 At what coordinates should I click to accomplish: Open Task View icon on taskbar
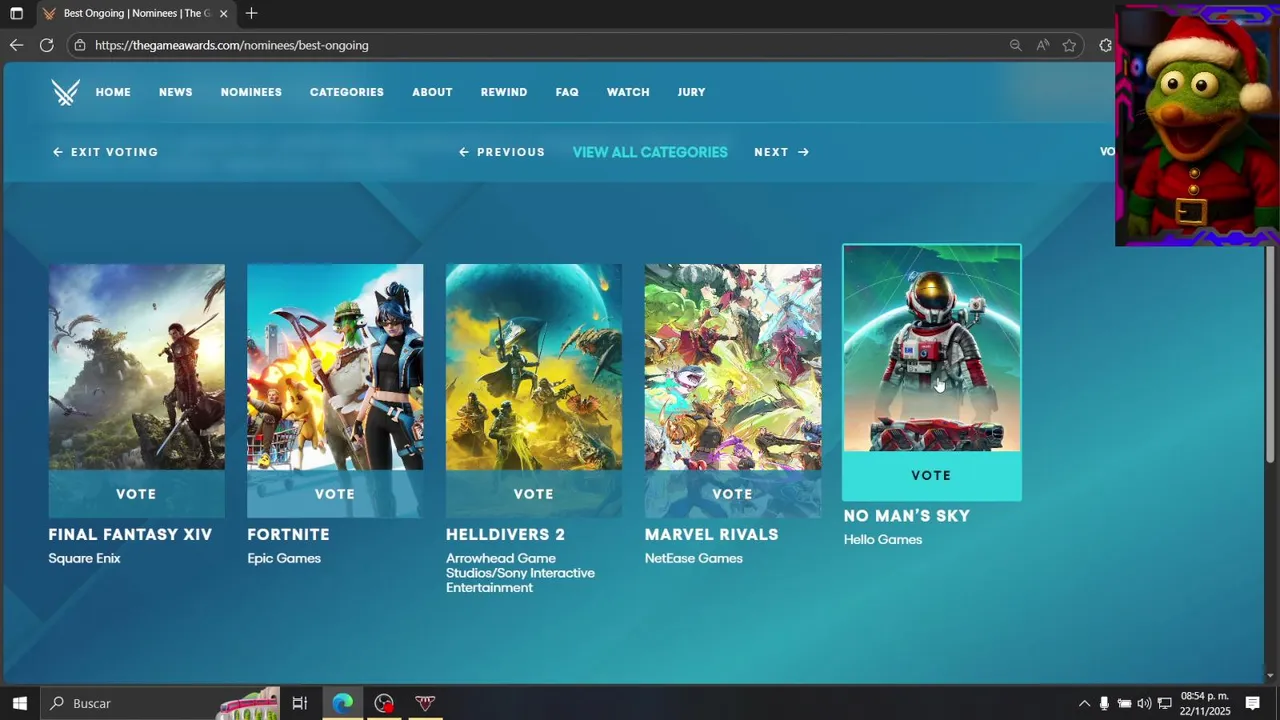tap(299, 703)
